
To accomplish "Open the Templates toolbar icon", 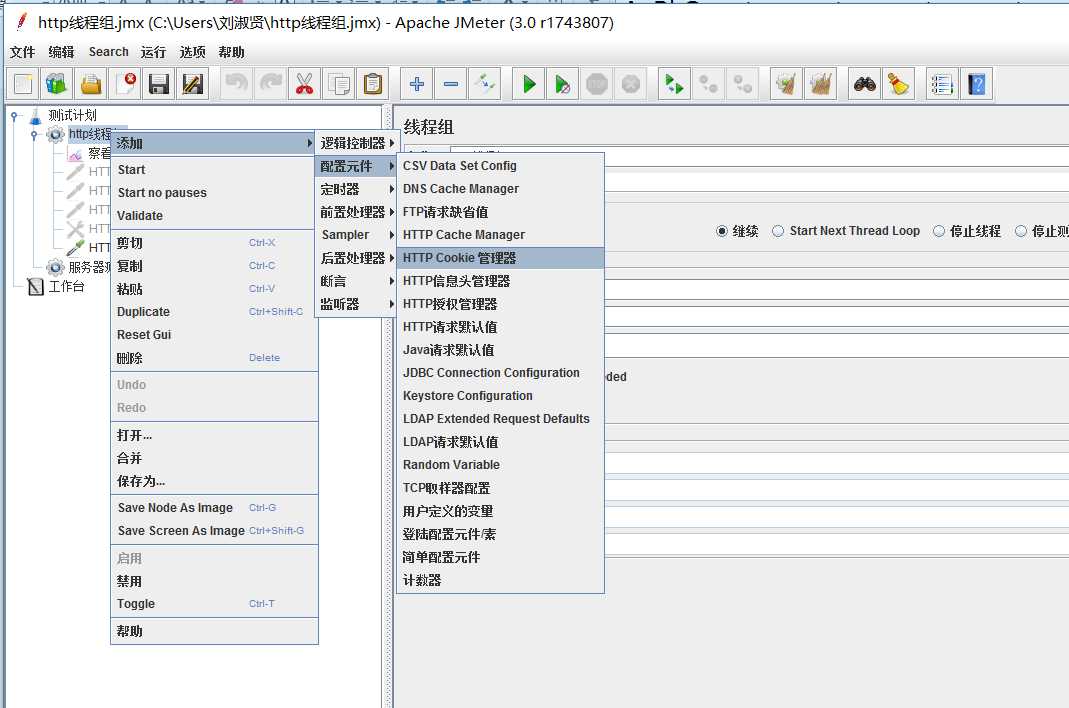I will 57,85.
